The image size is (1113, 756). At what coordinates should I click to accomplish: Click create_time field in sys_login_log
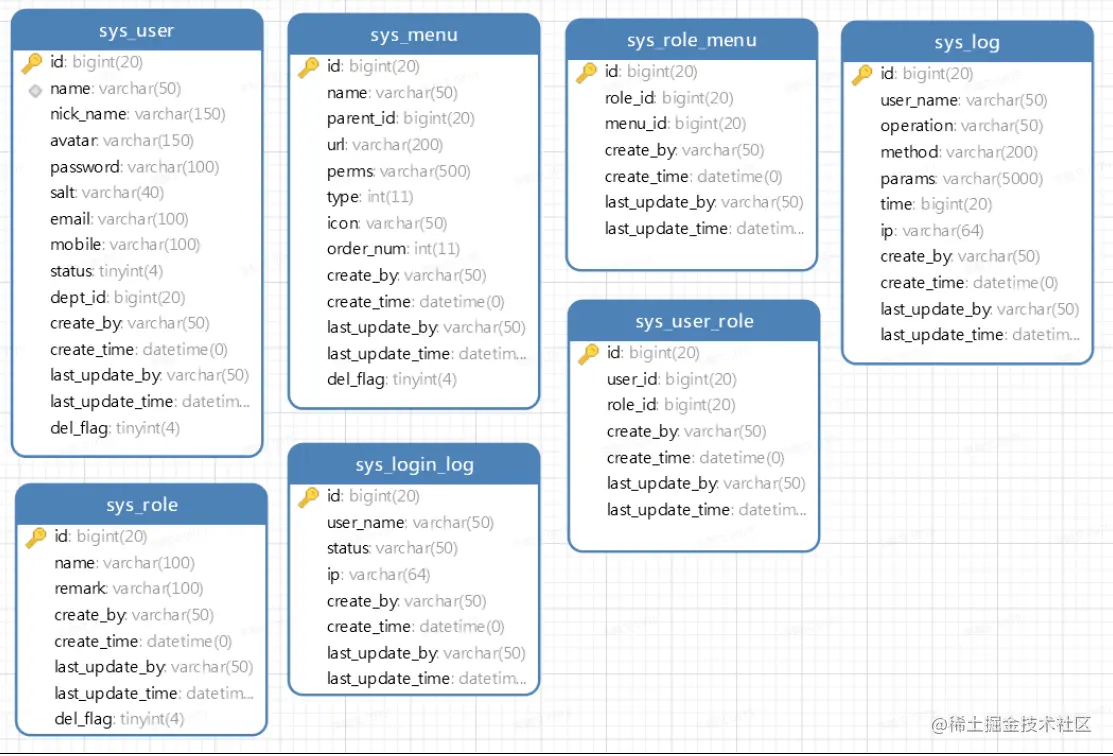(416, 627)
